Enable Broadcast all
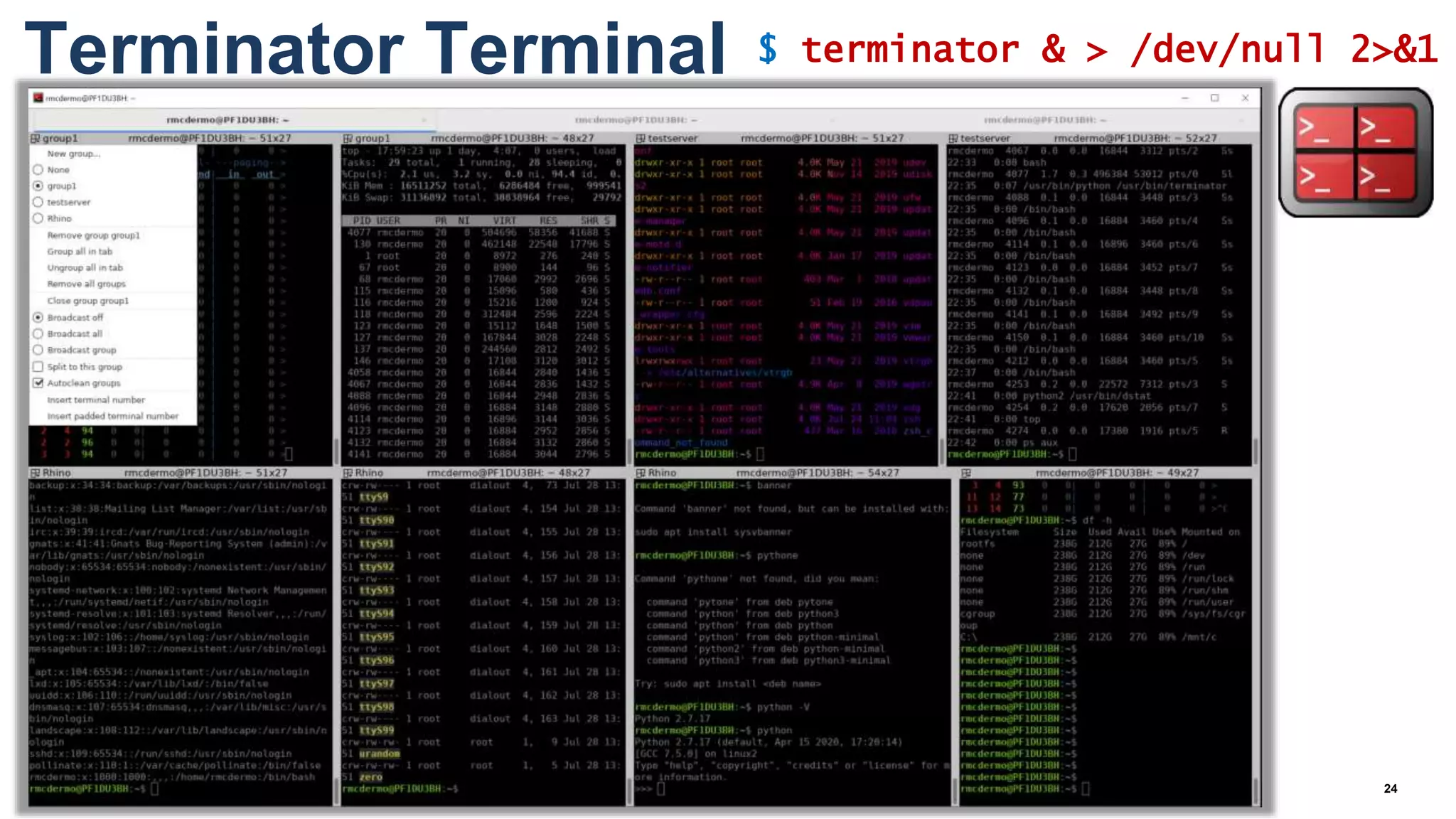This screenshot has width=1456, height=819. coord(38,333)
